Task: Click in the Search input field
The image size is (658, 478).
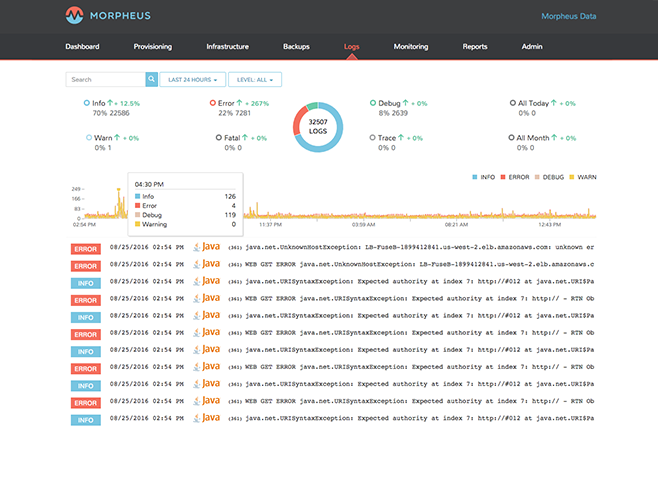Action: point(106,79)
